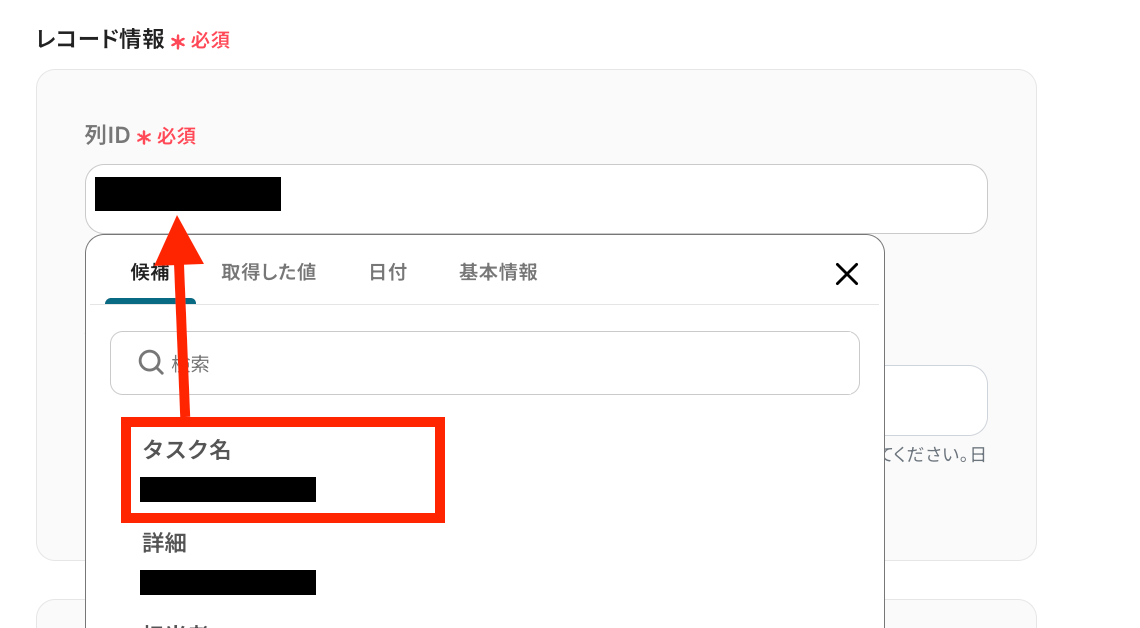Click the blacked-out value under タスク名
1140x628 pixels.
click(228, 489)
